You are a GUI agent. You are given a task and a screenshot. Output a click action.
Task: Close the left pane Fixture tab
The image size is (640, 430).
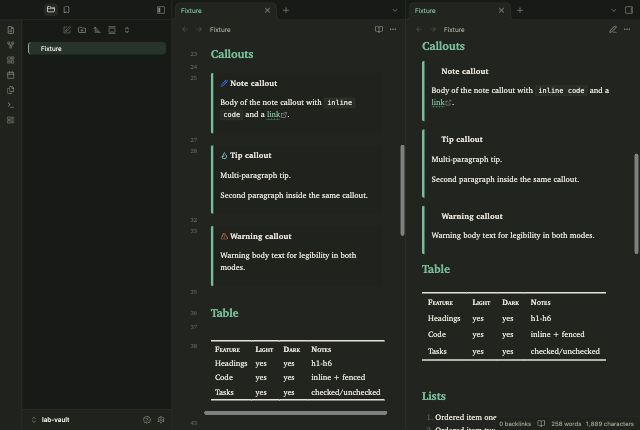[267, 11]
